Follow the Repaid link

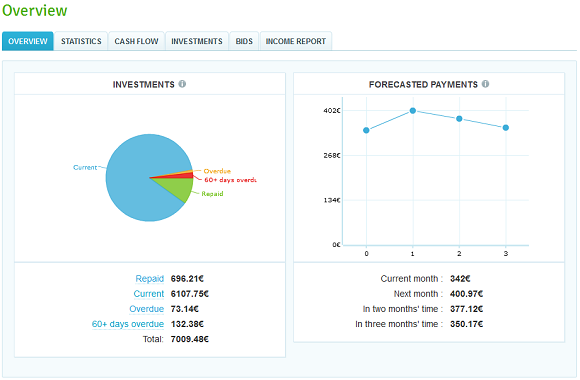[x=149, y=279]
